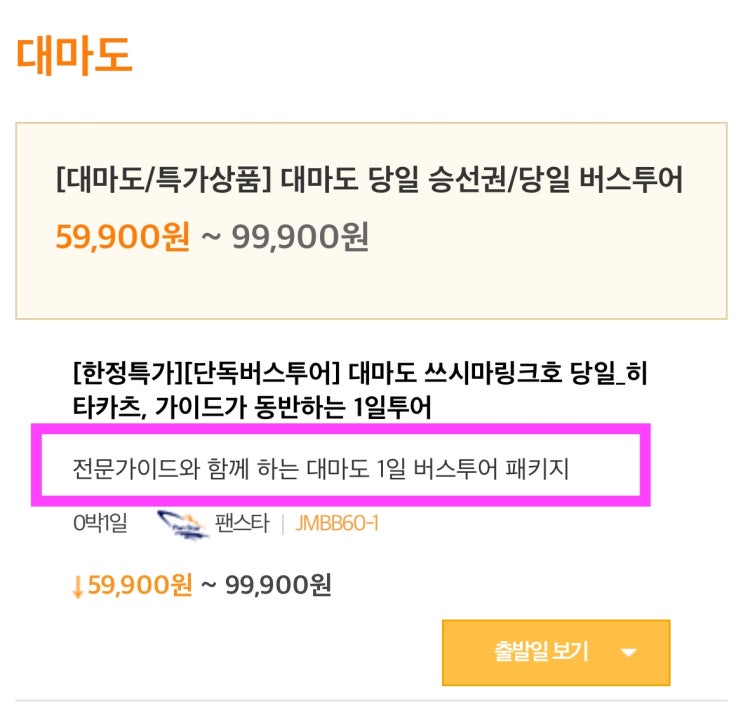Open the 당일 승선권/당일 버스투어 banner title
Image resolution: width=743 pixels, height=723 pixels.
tap(482, 180)
